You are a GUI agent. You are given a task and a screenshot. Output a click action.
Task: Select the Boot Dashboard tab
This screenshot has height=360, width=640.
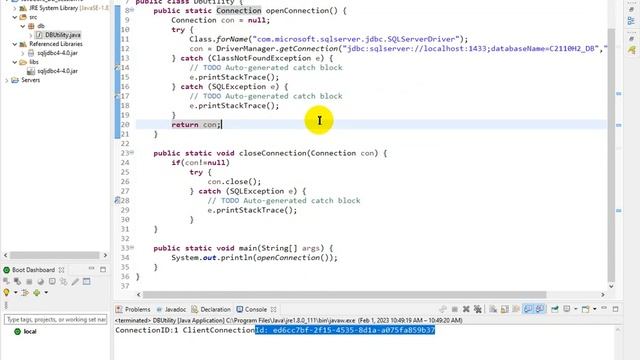coord(29,270)
